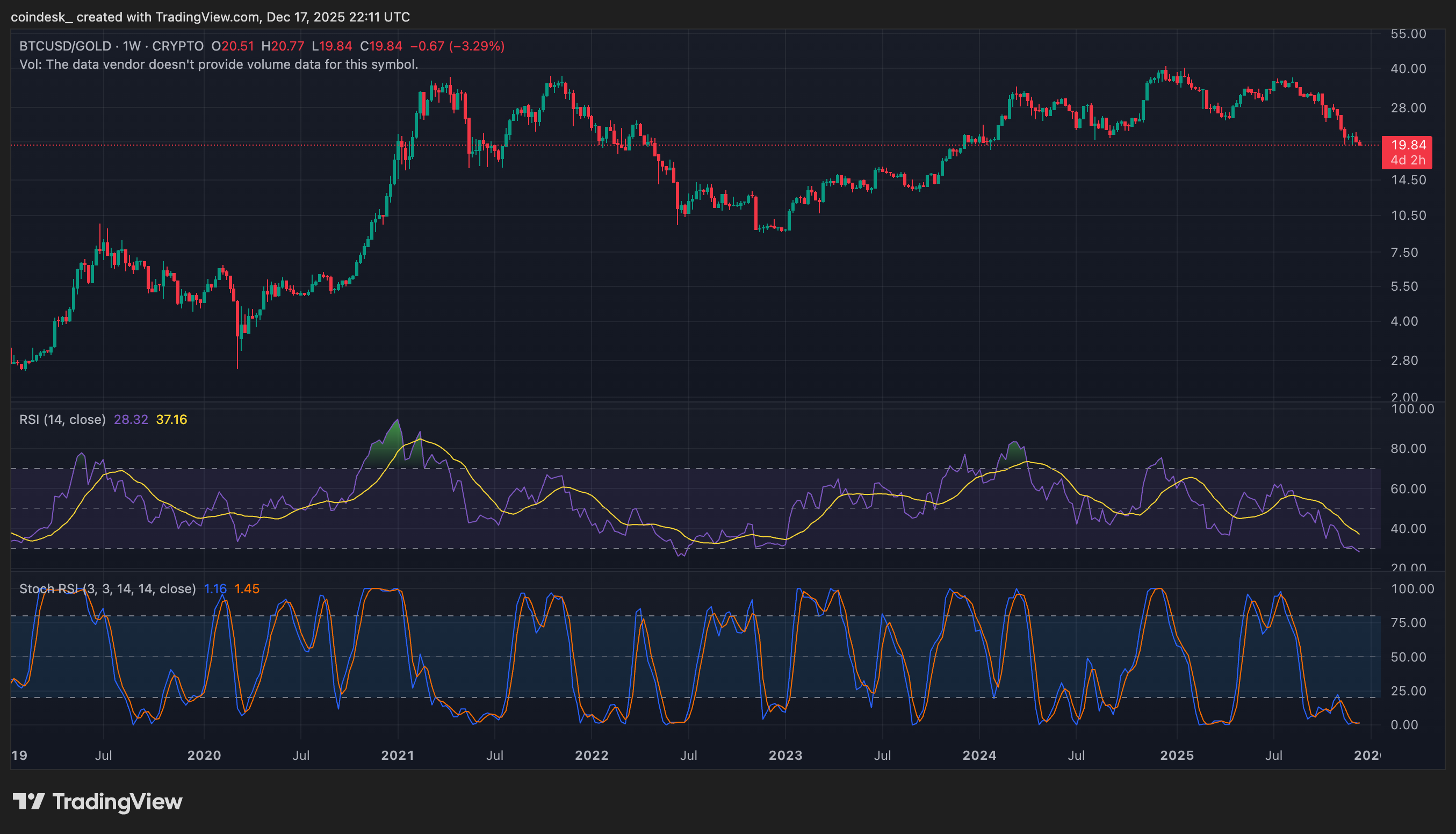
Task: Open the Stoch RSI indicator legend
Action: pyautogui.click(x=107, y=589)
